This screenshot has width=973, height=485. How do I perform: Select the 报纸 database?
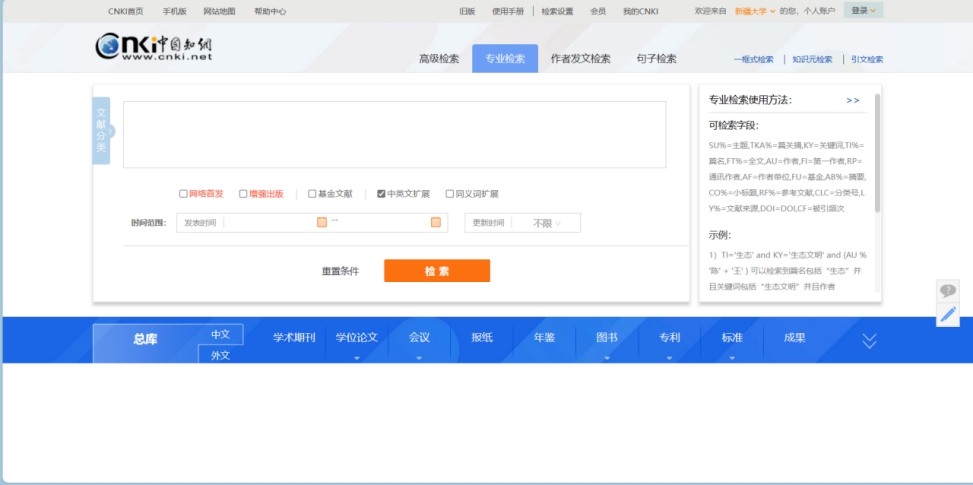pos(482,338)
